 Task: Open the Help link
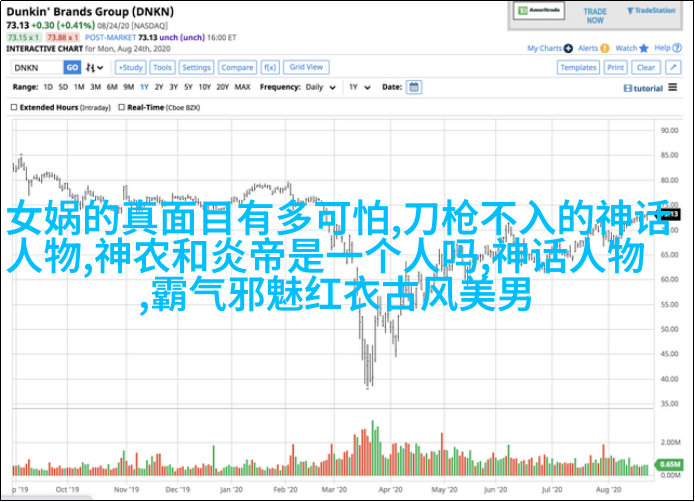coord(663,48)
